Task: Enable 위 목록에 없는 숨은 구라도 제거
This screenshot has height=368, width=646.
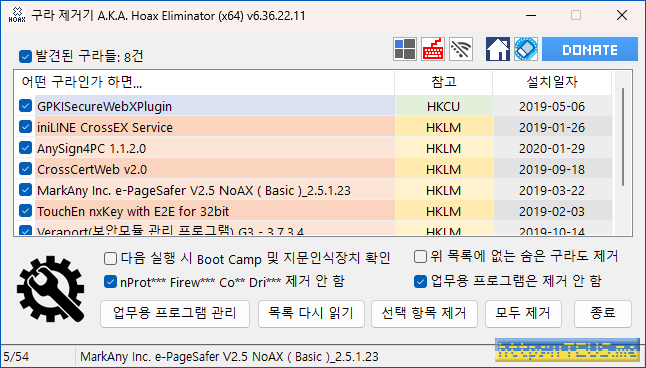Action: pyautogui.click(x=420, y=257)
